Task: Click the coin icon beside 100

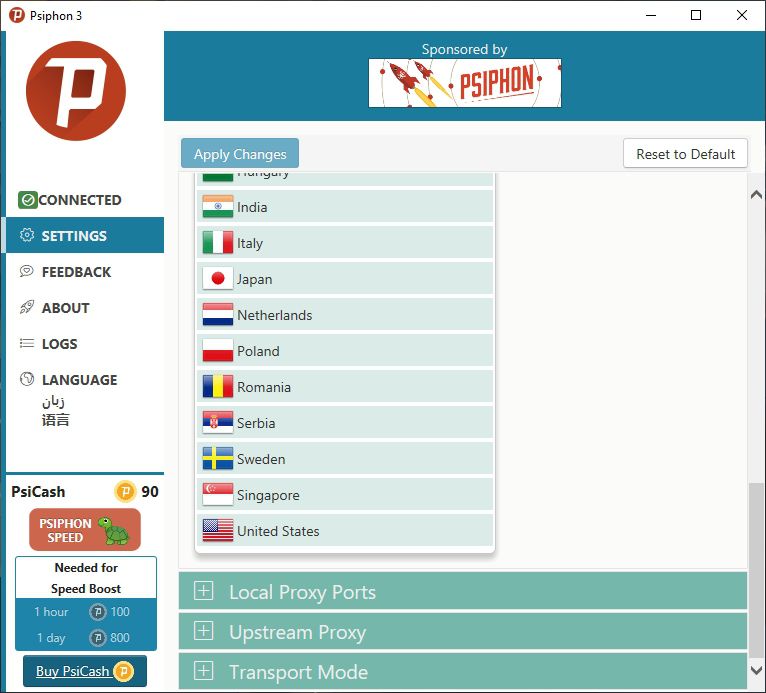Action: coord(98,612)
